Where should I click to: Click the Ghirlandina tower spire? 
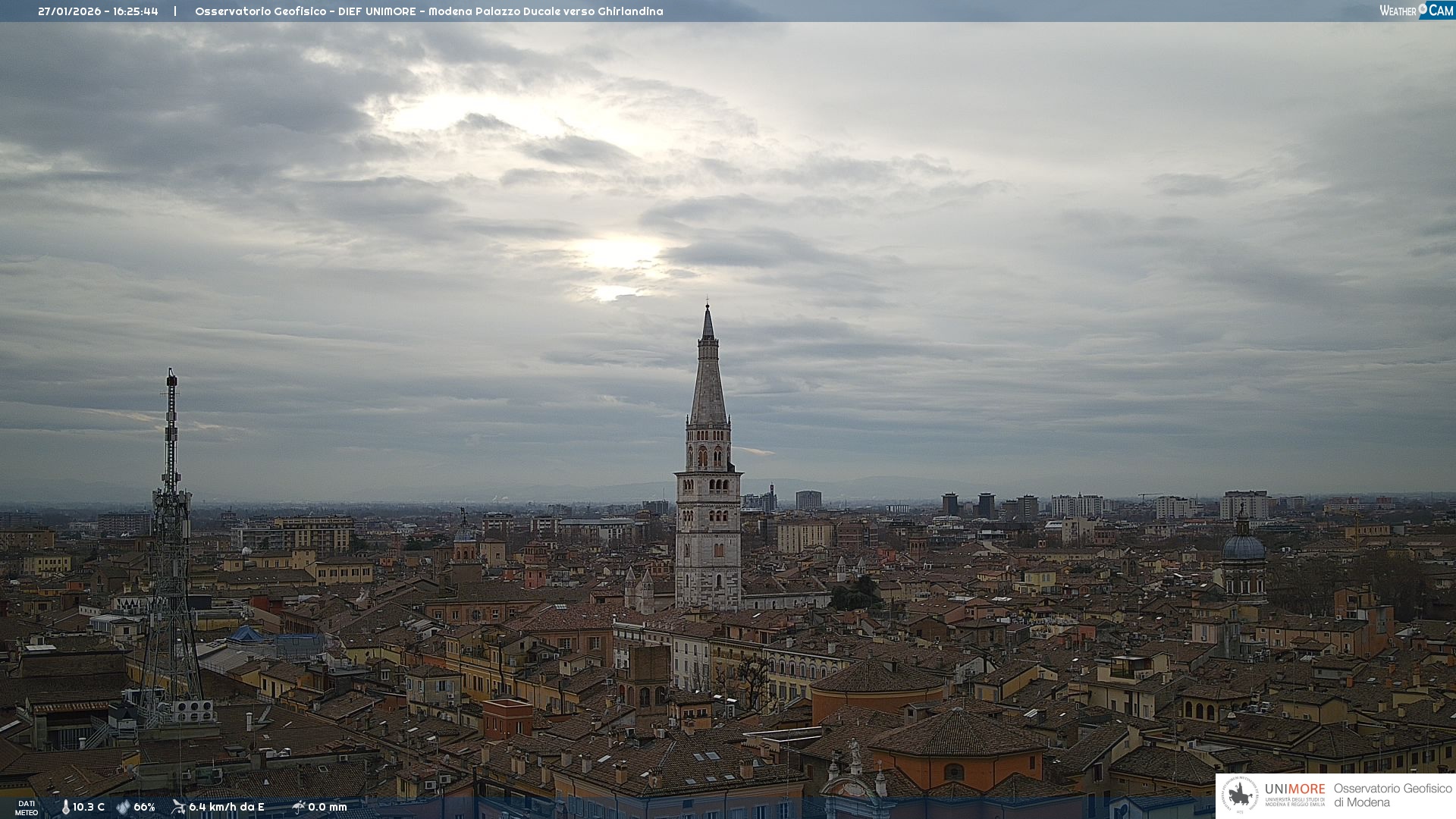coord(708,379)
